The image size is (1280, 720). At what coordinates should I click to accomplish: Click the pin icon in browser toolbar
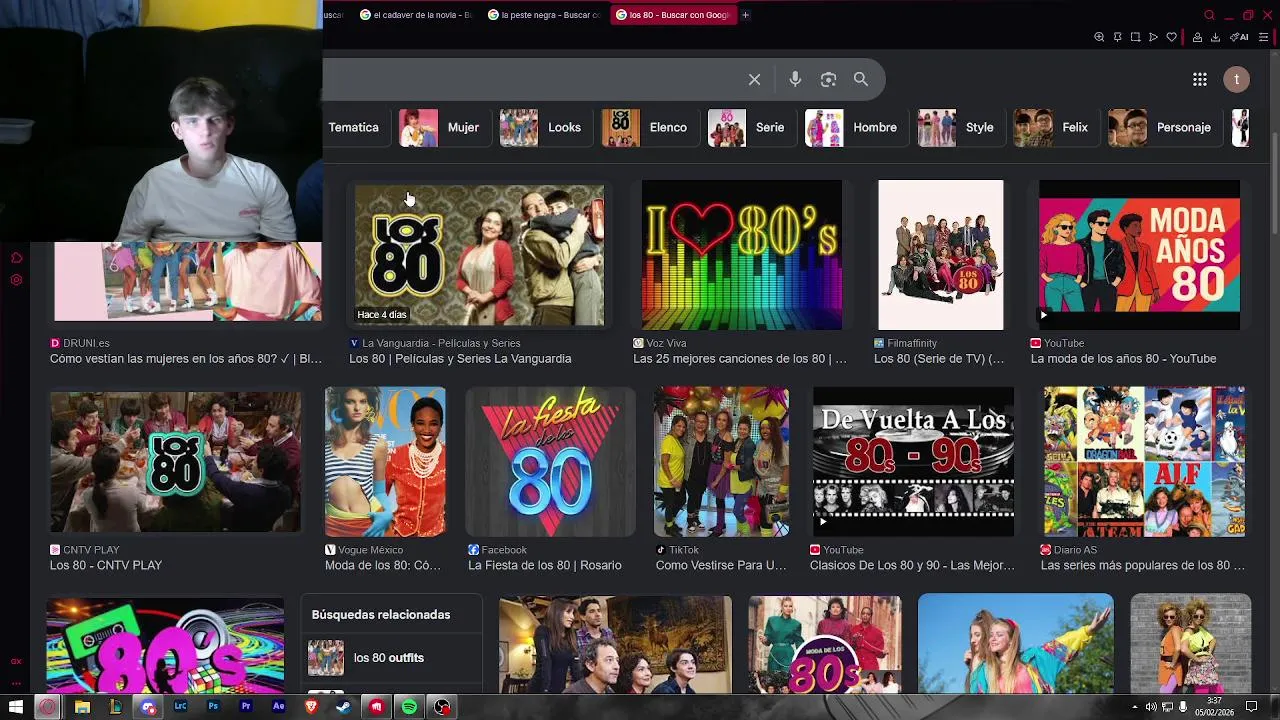(x=1117, y=37)
